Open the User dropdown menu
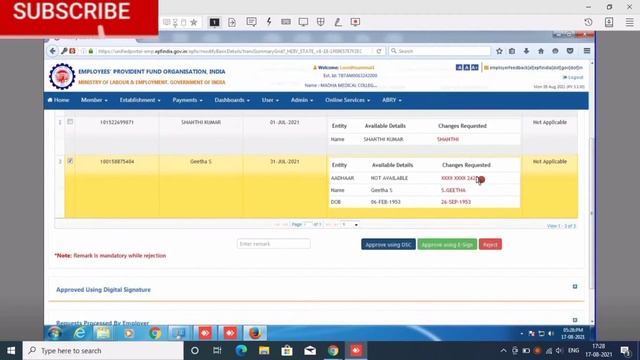 [270, 100]
